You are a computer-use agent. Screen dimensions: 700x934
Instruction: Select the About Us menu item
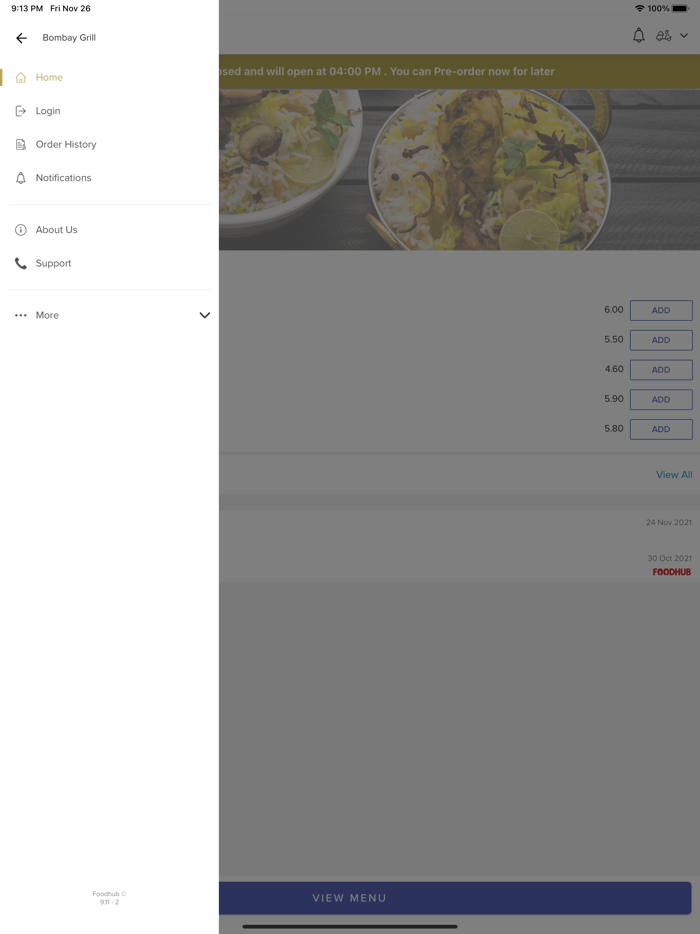pos(57,230)
